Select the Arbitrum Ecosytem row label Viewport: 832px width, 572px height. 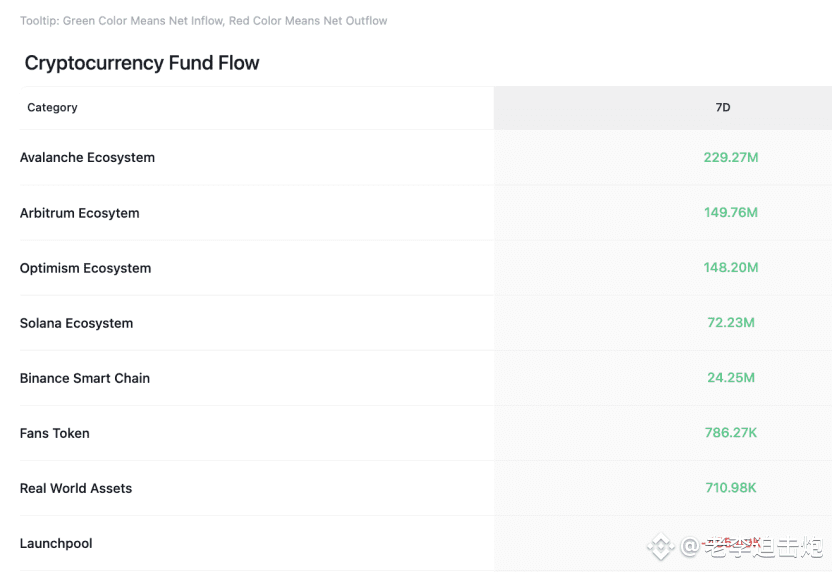coord(80,213)
